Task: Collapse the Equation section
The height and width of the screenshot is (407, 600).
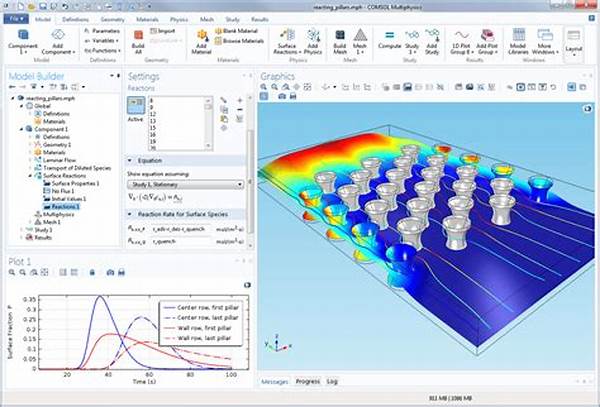Action: [x=131, y=160]
